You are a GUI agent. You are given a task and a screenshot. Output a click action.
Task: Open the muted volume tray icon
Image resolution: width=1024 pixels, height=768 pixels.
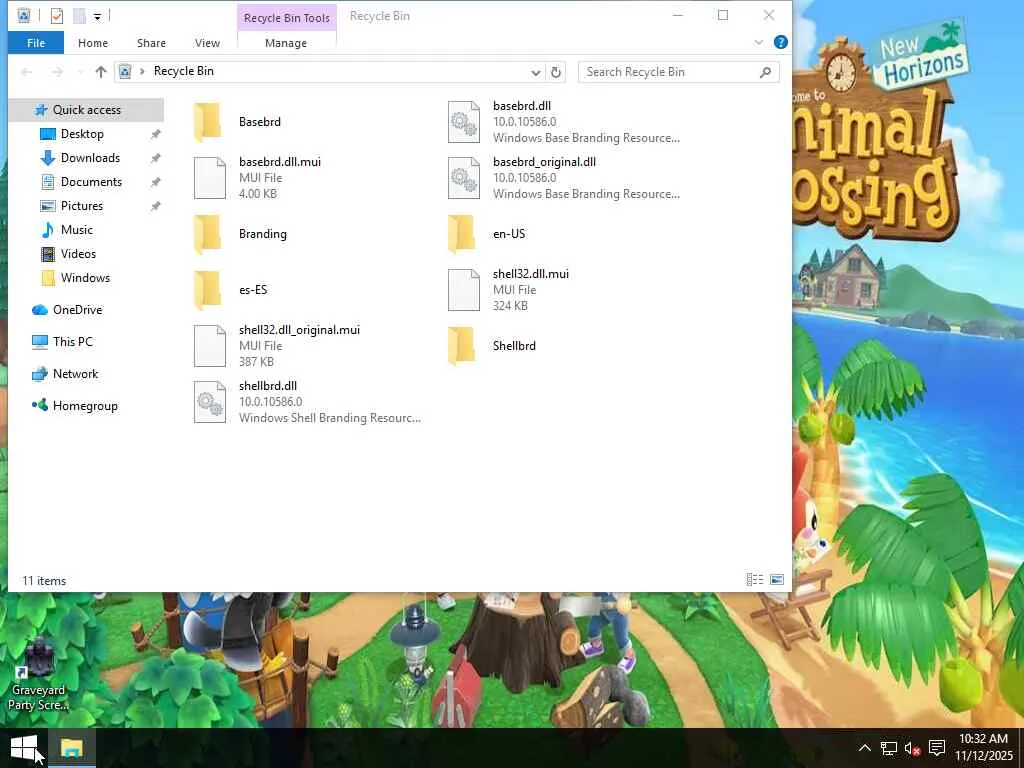[x=912, y=748]
